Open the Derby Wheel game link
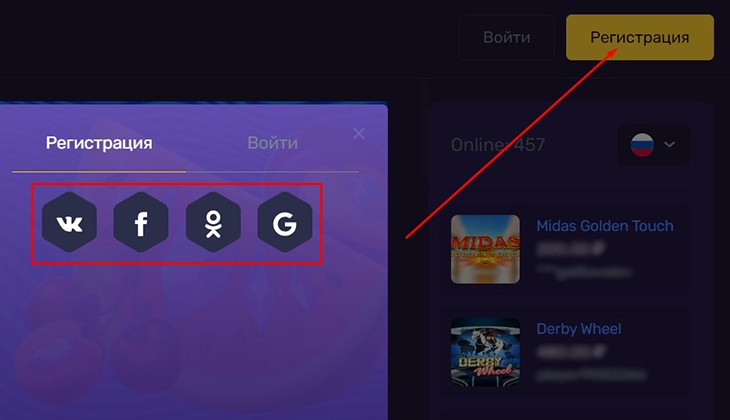 (x=579, y=329)
